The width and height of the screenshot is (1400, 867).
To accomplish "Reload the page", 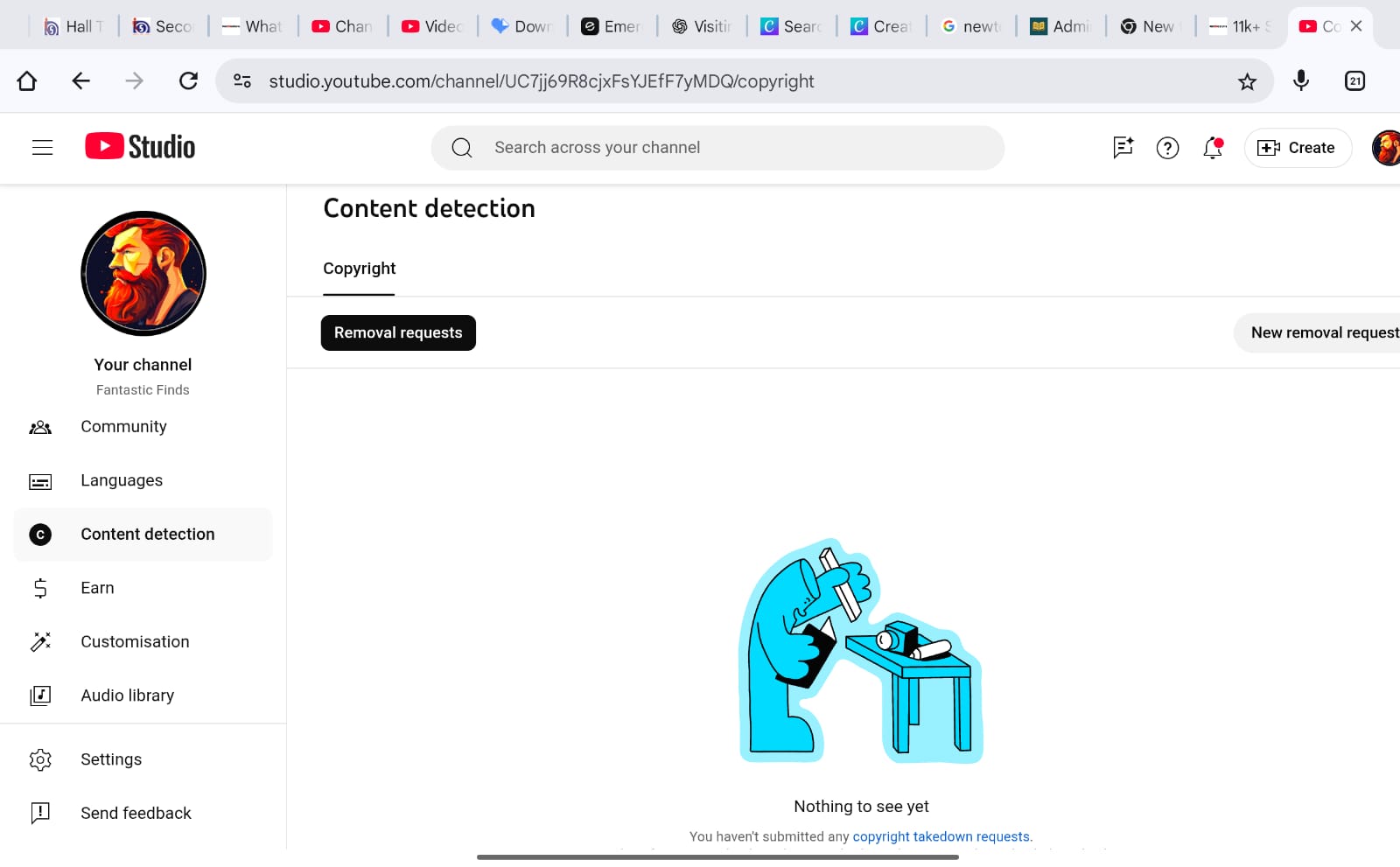I will 188,81.
